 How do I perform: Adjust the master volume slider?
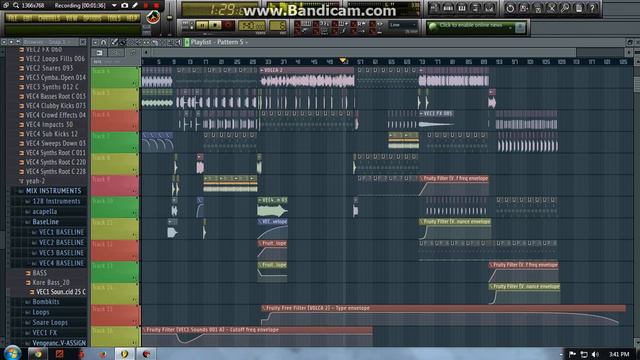(x=170, y=18)
